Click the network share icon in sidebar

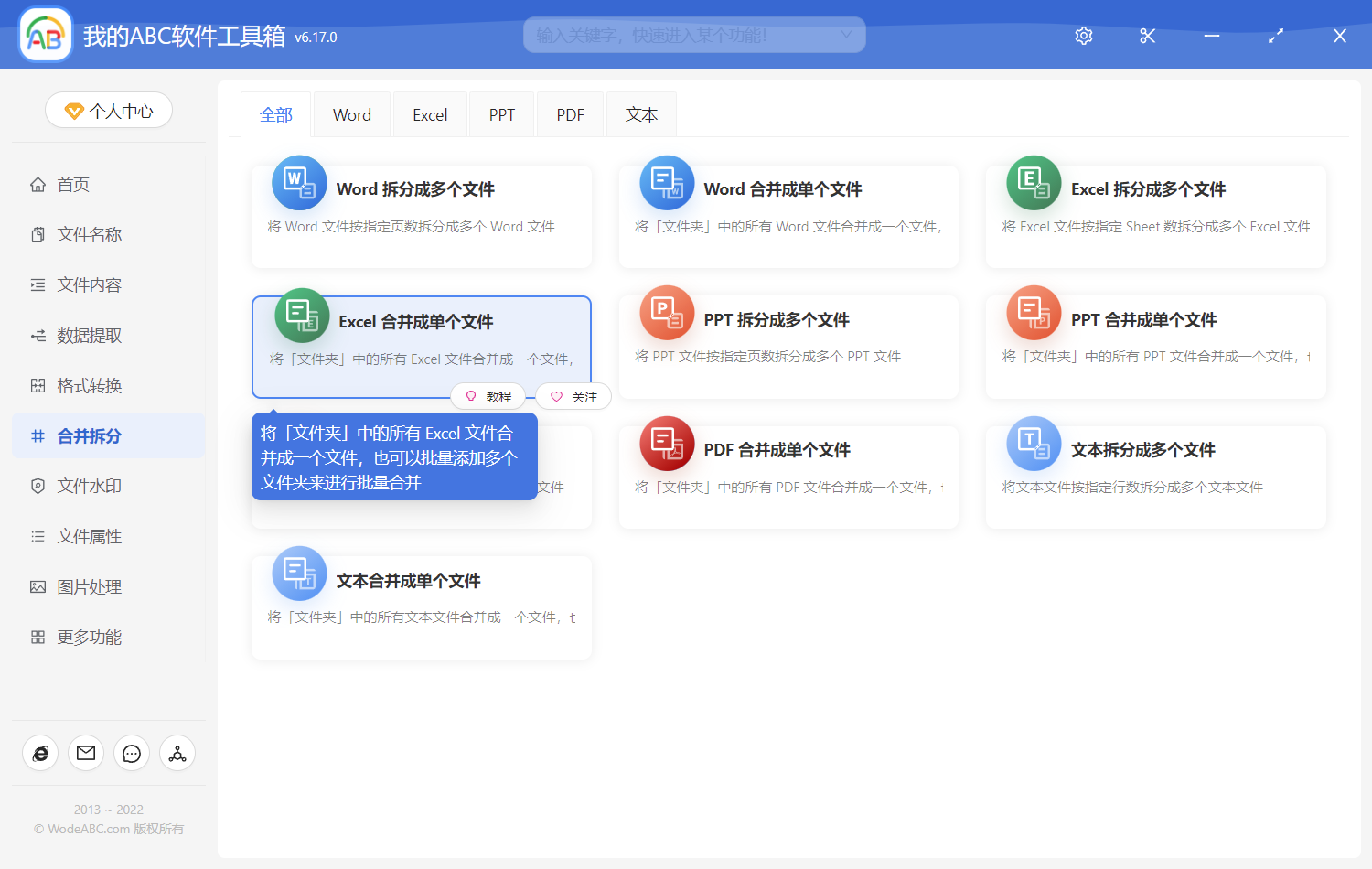(x=177, y=754)
